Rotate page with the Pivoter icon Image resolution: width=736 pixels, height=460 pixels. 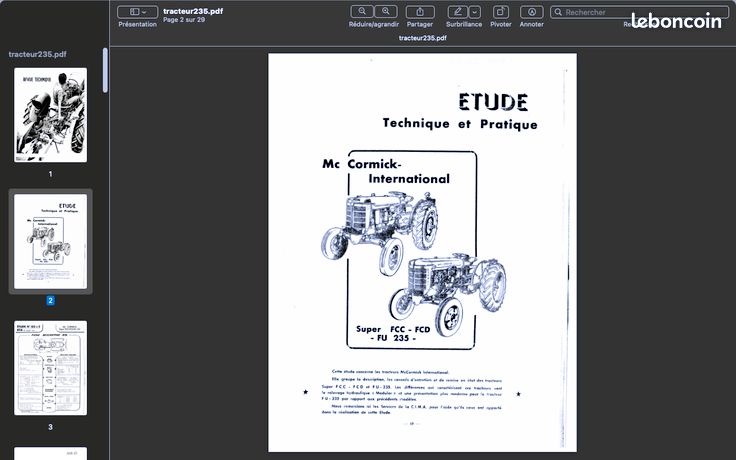[x=501, y=12]
